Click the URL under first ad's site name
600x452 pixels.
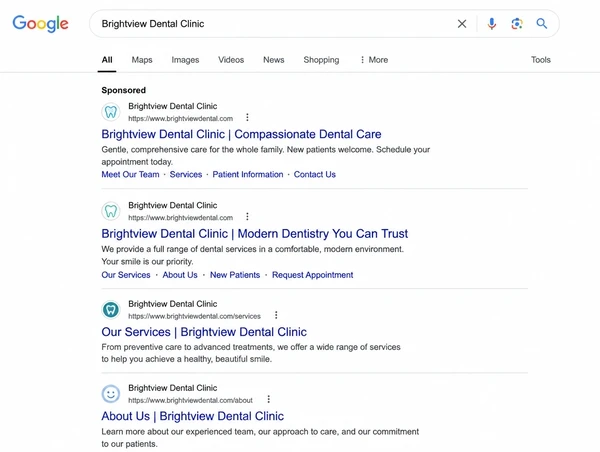[x=181, y=119]
